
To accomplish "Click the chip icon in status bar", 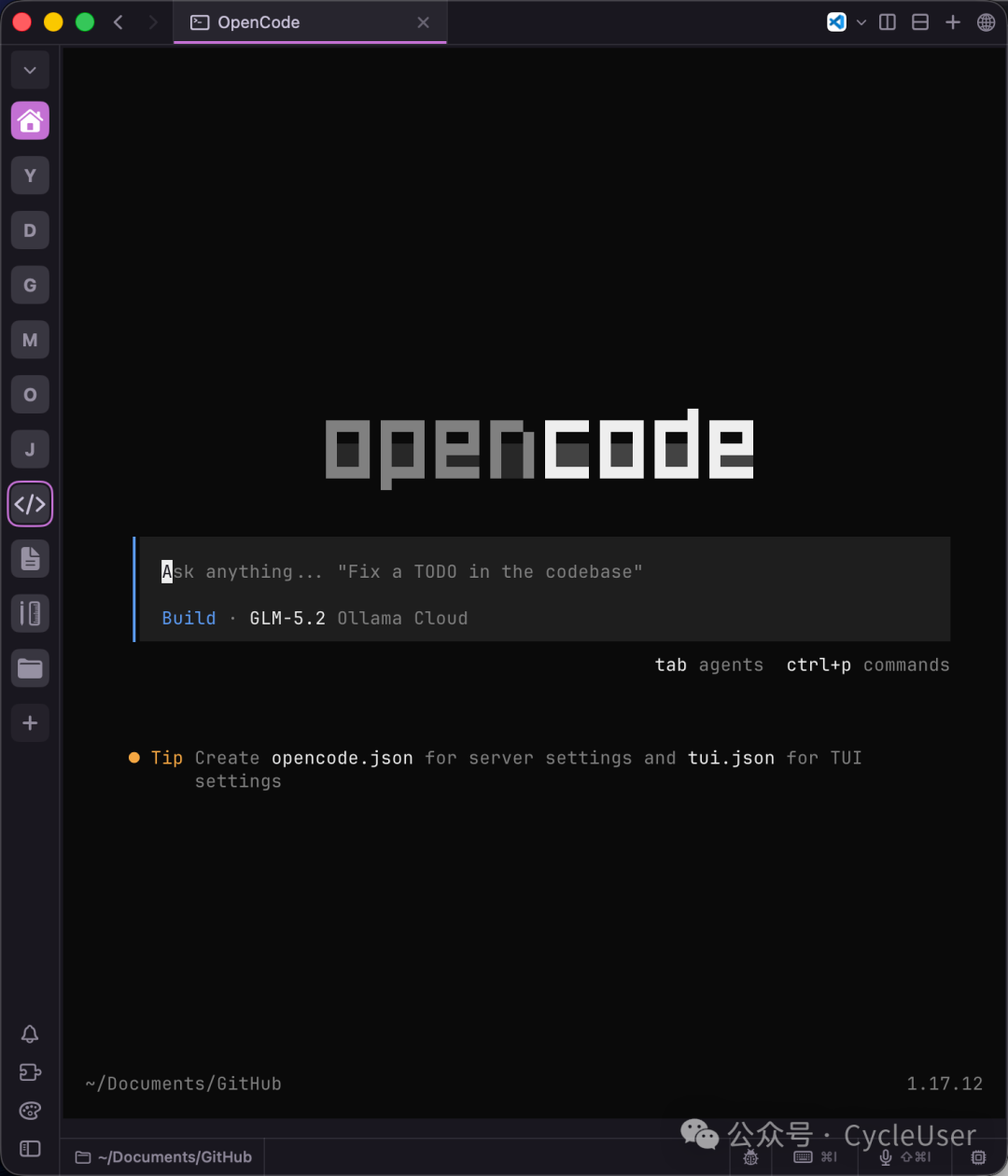I will pyautogui.click(x=978, y=1157).
